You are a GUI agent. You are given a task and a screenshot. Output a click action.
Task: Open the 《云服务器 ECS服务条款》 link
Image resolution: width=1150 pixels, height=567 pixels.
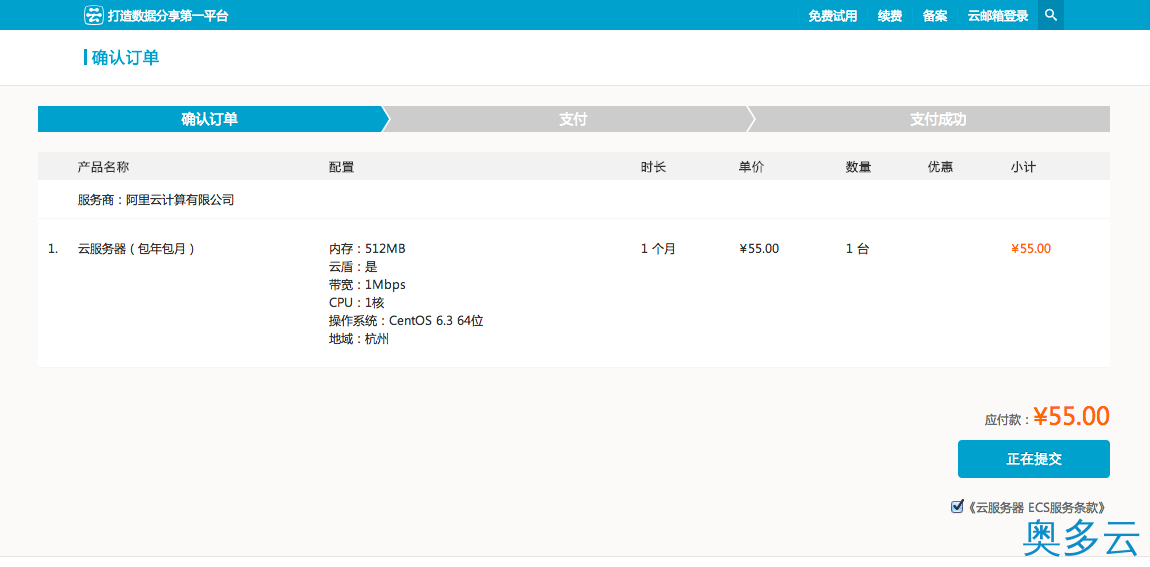click(1036, 507)
